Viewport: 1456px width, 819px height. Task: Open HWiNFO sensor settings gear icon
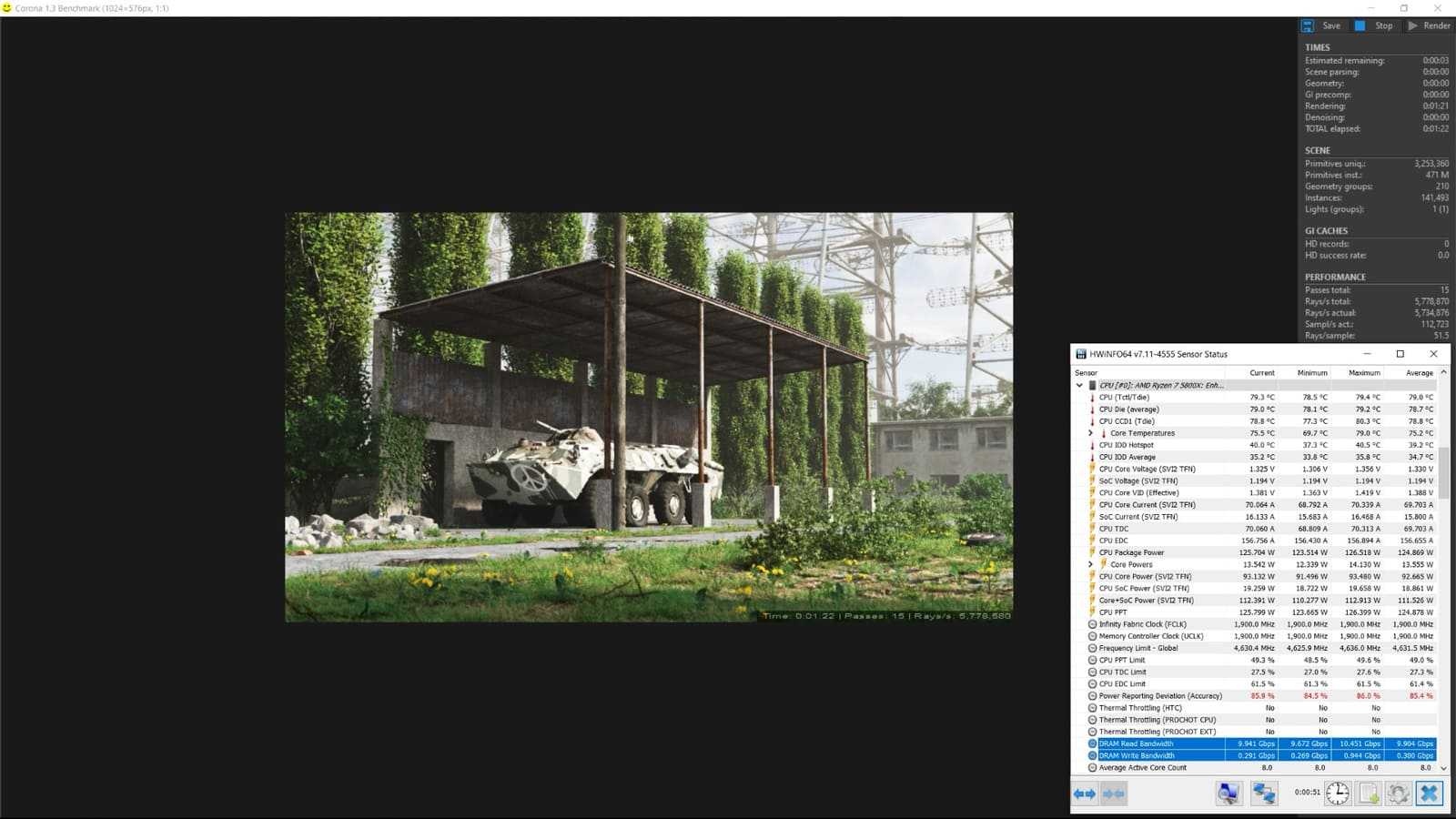pyautogui.click(x=1399, y=794)
